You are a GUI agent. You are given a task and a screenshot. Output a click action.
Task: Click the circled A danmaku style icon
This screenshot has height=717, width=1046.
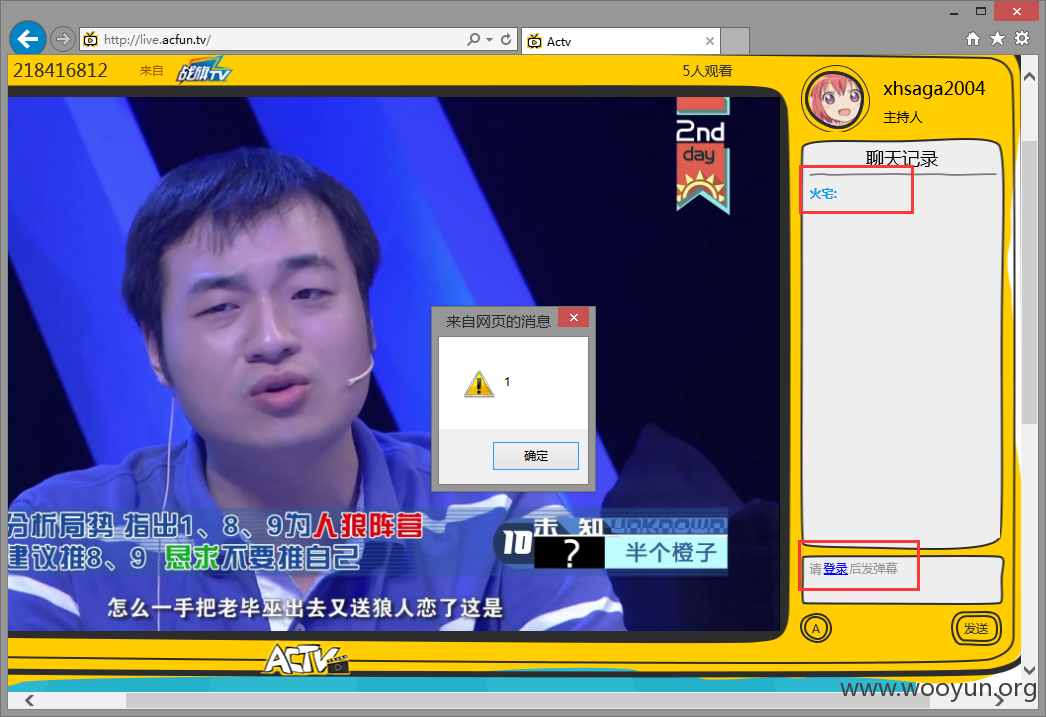[816, 628]
